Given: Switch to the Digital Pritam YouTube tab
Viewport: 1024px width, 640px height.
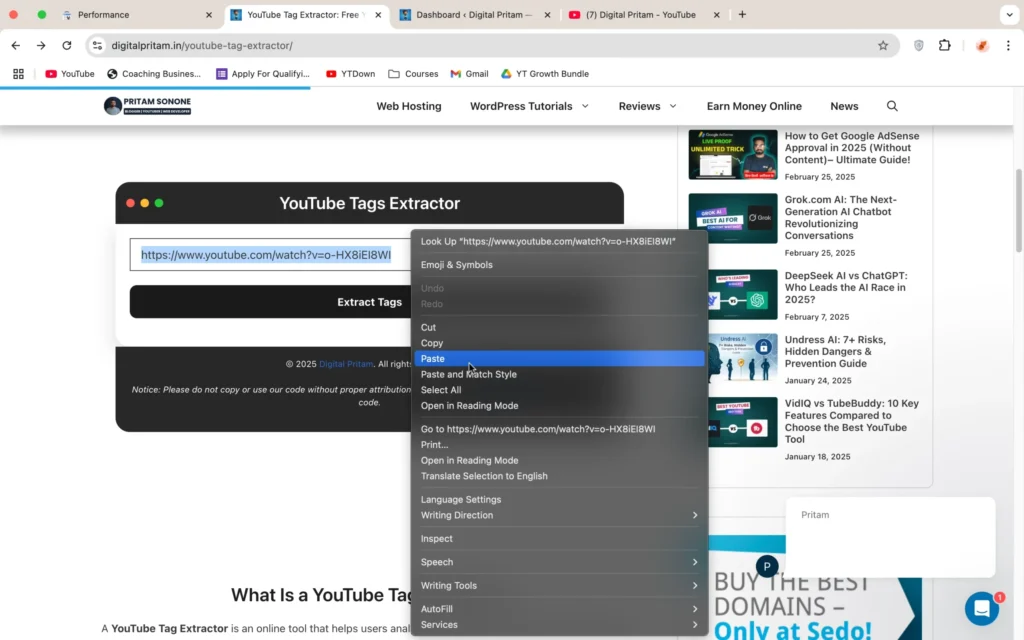Looking at the screenshot, I should 645,14.
